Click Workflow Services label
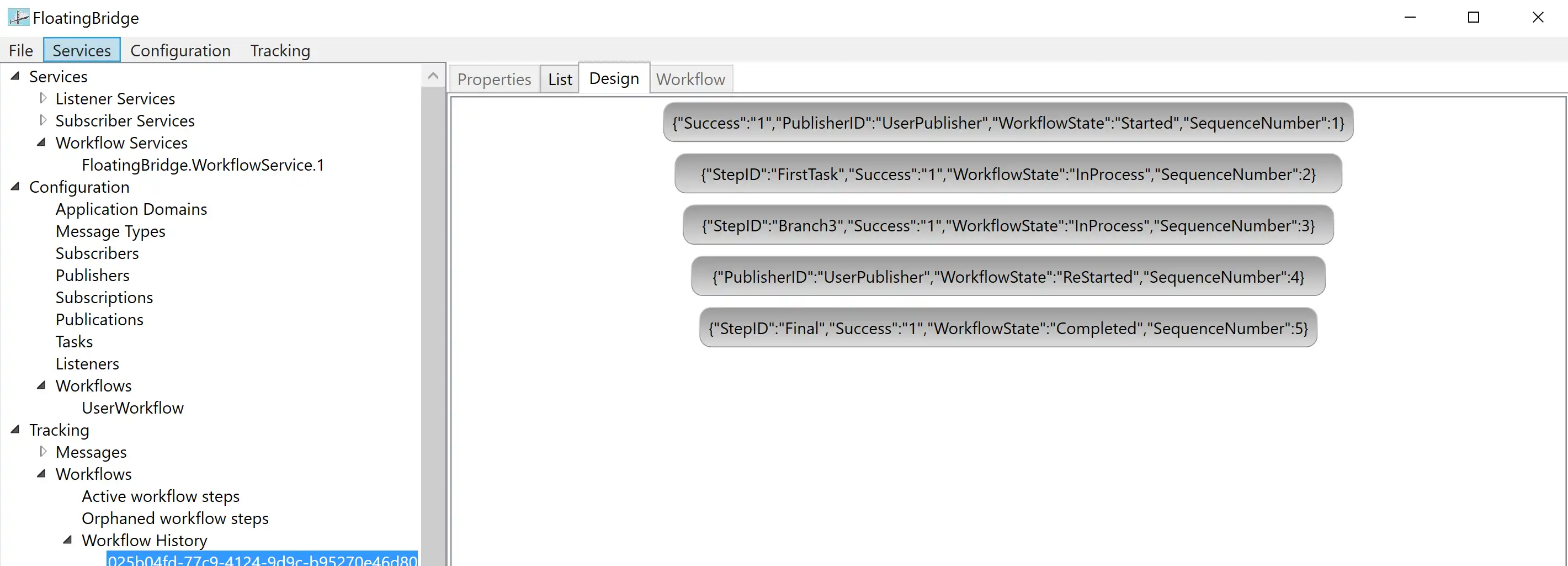This screenshot has width=1568, height=566. (122, 142)
